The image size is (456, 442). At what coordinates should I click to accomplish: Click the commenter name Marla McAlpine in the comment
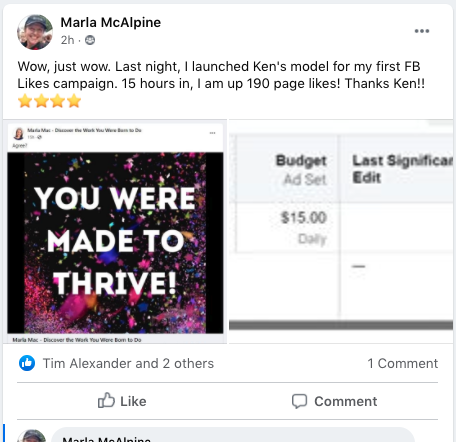[106, 439]
